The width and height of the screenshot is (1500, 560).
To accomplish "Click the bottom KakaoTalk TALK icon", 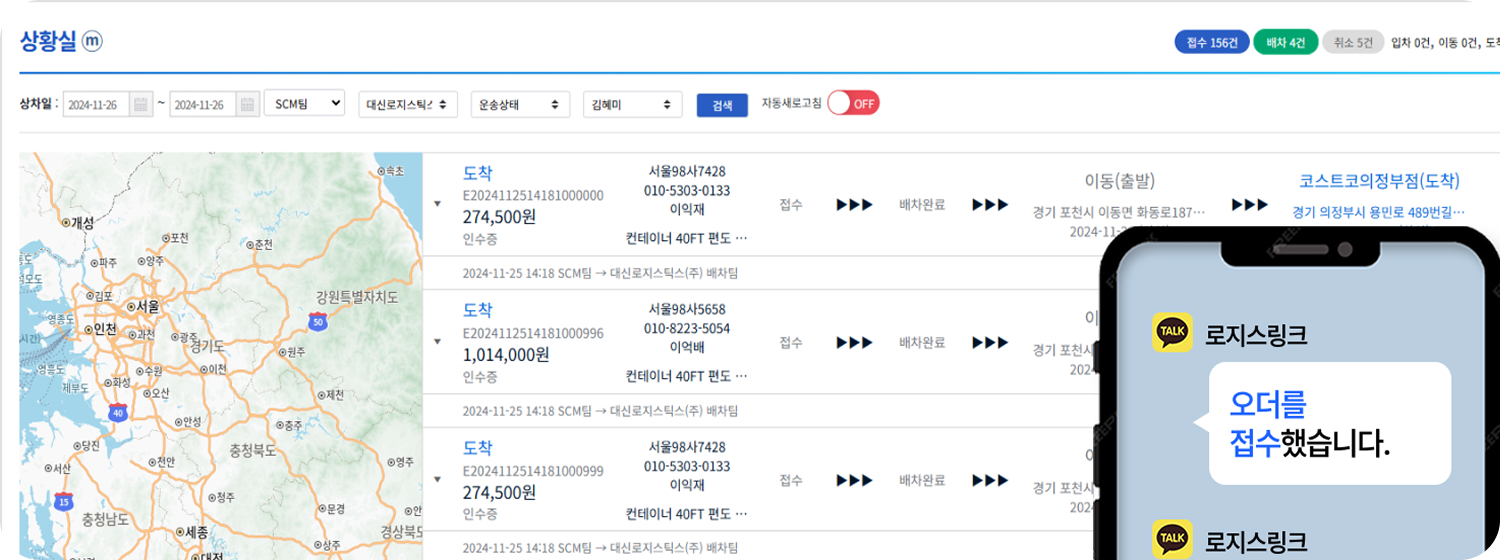I will pyautogui.click(x=1172, y=540).
